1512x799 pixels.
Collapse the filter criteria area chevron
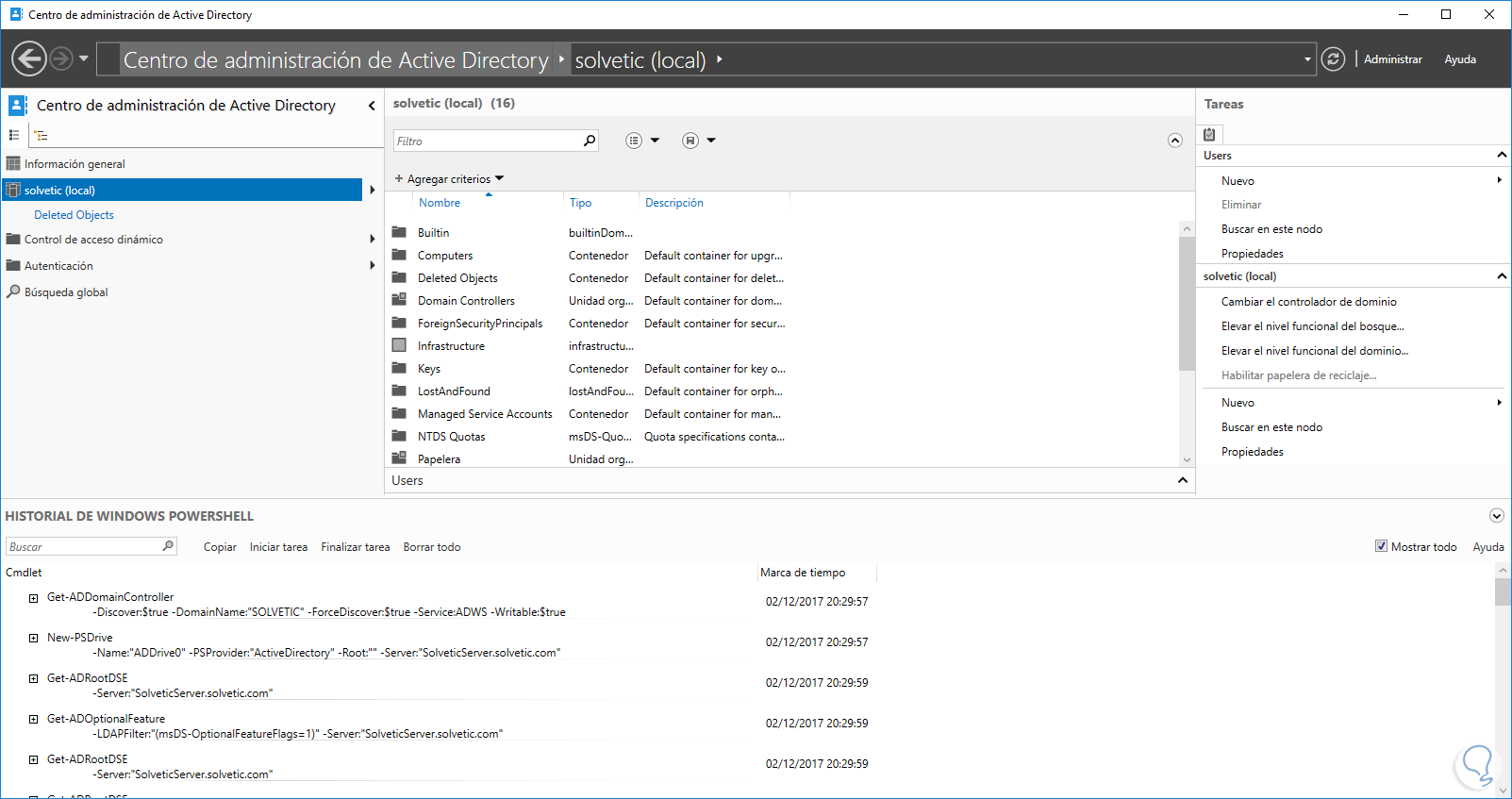1174,141
